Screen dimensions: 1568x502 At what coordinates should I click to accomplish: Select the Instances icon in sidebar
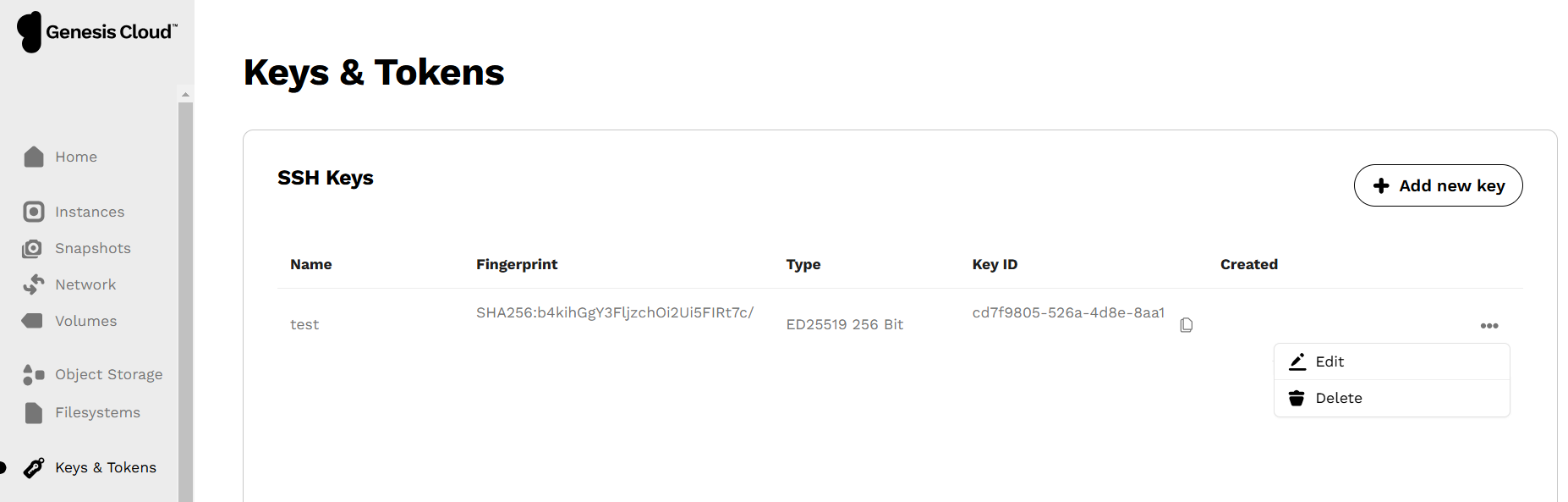click(34, 212)
